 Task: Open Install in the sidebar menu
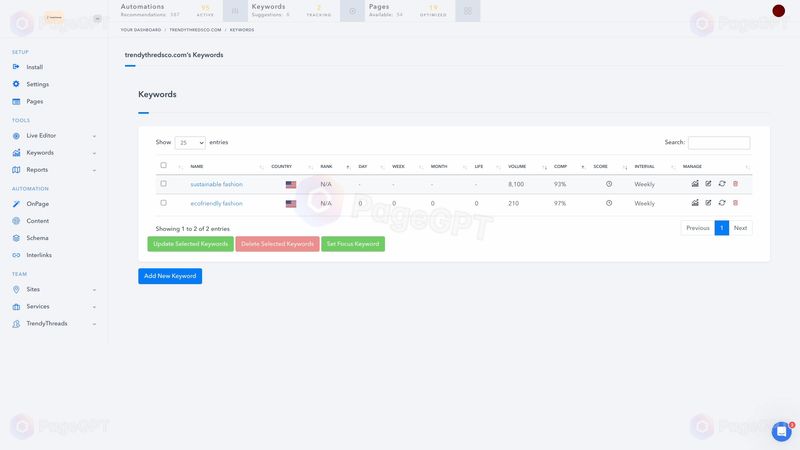pos(35,67)
